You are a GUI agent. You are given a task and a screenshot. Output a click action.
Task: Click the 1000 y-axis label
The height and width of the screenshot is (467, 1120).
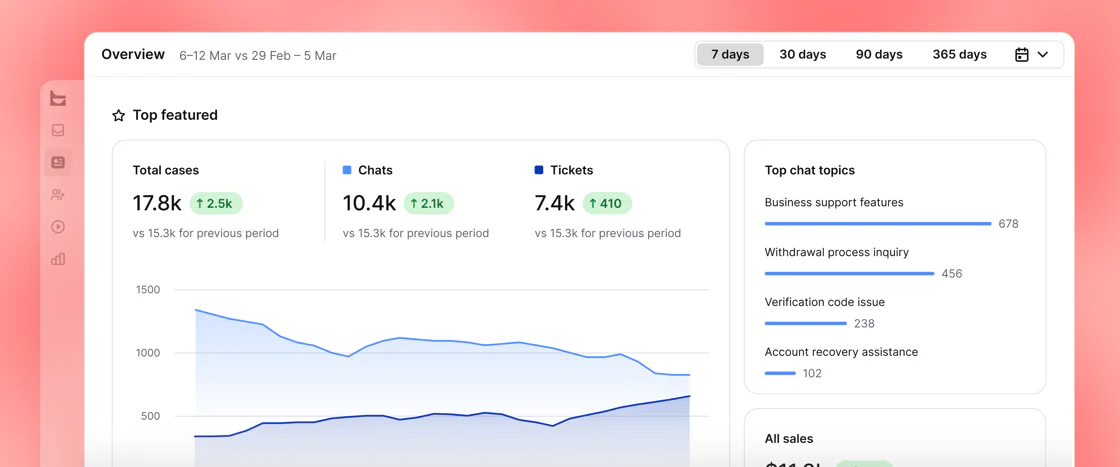pos(147,353)
